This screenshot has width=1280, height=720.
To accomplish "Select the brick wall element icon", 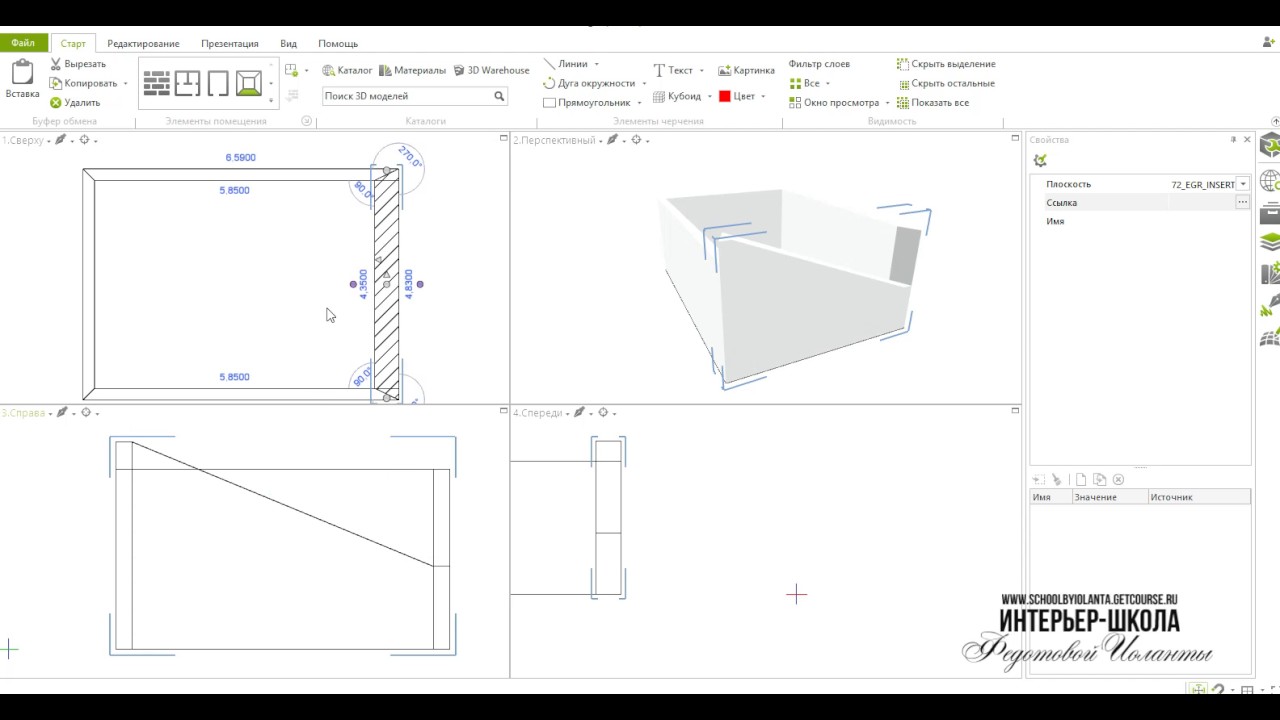I will [157, 83].
